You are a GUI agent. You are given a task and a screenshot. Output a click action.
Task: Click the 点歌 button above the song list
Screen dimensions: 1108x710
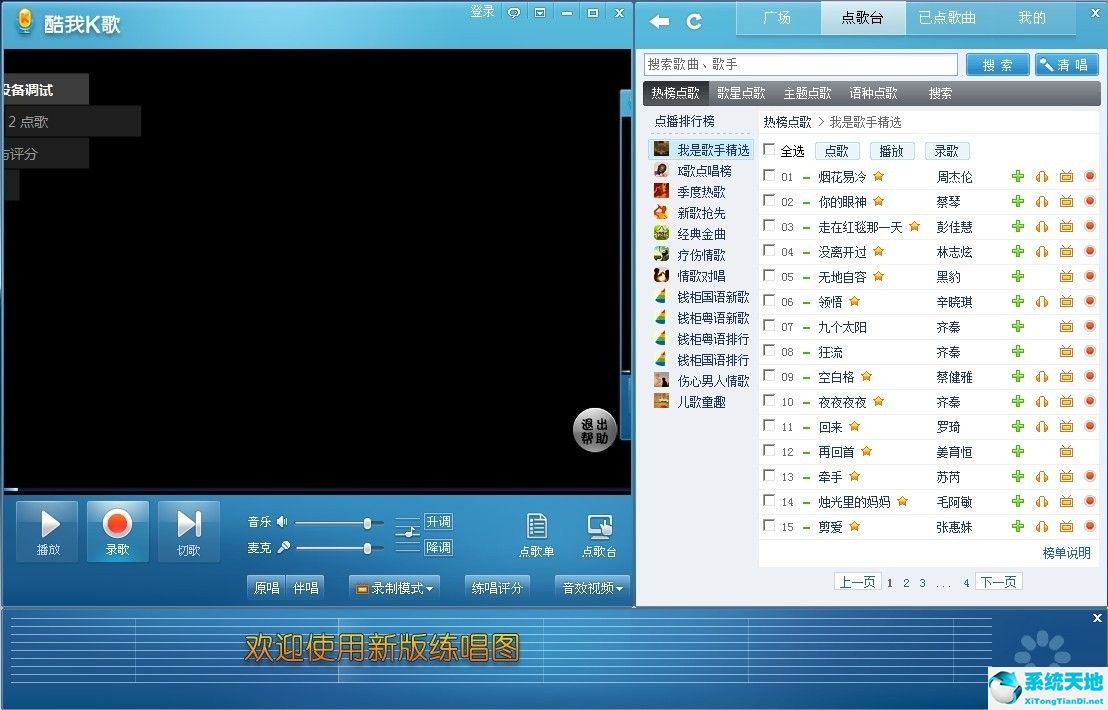tap(837, 150)
